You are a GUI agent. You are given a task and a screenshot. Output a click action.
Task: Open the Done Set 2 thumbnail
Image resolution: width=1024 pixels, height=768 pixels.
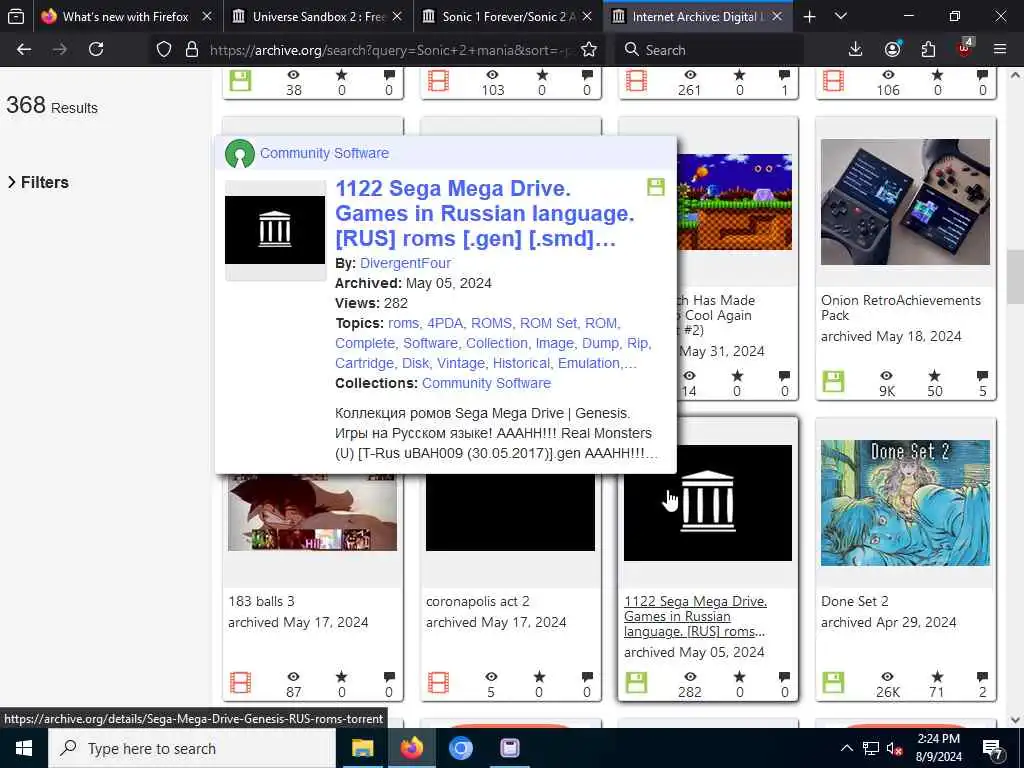[905, 503]
